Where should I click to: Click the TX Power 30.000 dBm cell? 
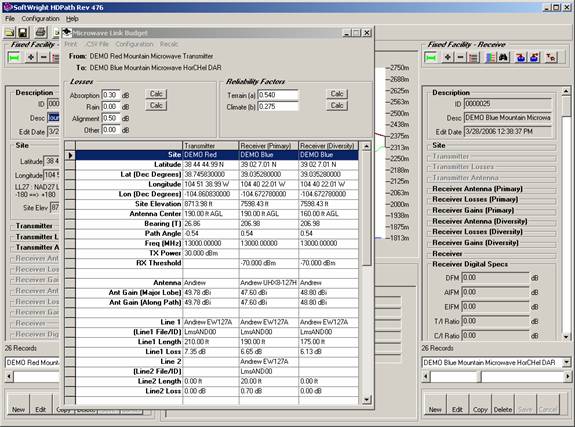pyautogui.click(x=210, y=253)
